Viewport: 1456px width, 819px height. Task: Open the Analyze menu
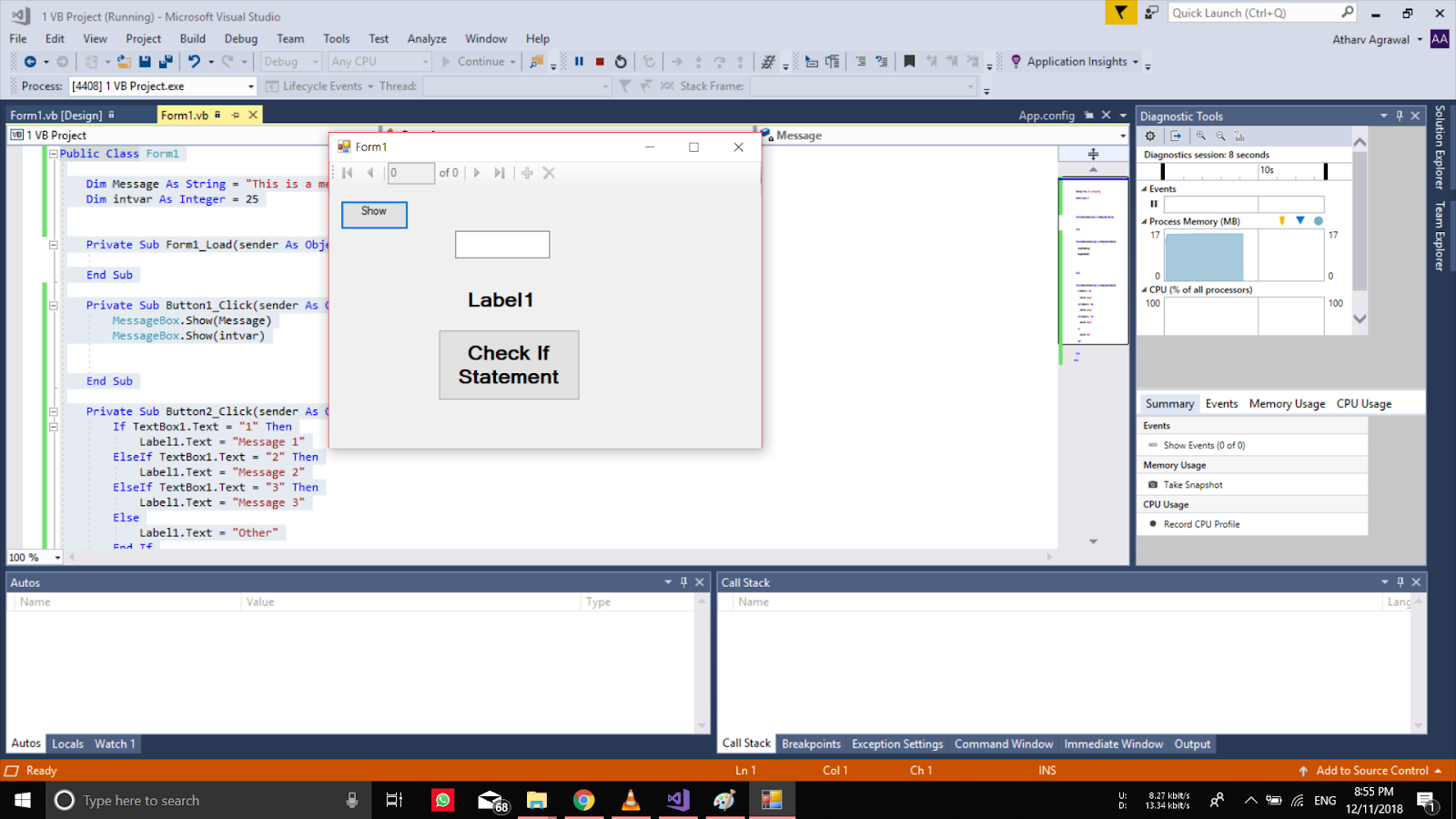[426, 38]
